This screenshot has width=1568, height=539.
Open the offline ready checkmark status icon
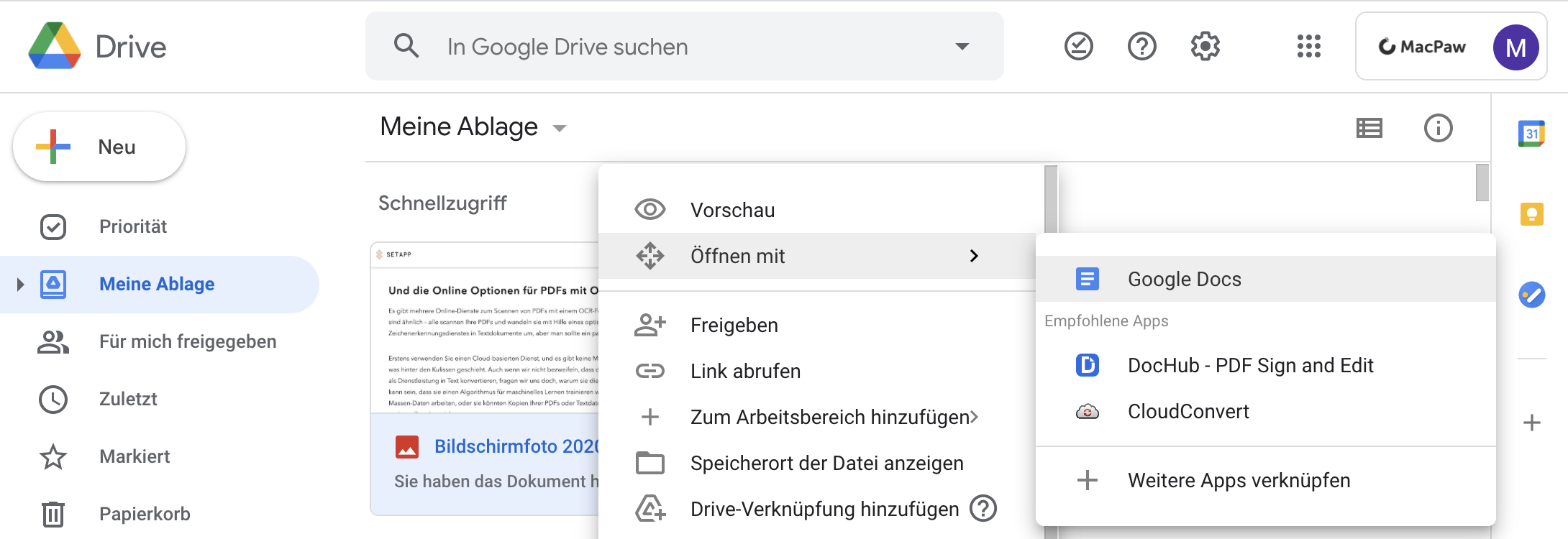(1078, 47)
